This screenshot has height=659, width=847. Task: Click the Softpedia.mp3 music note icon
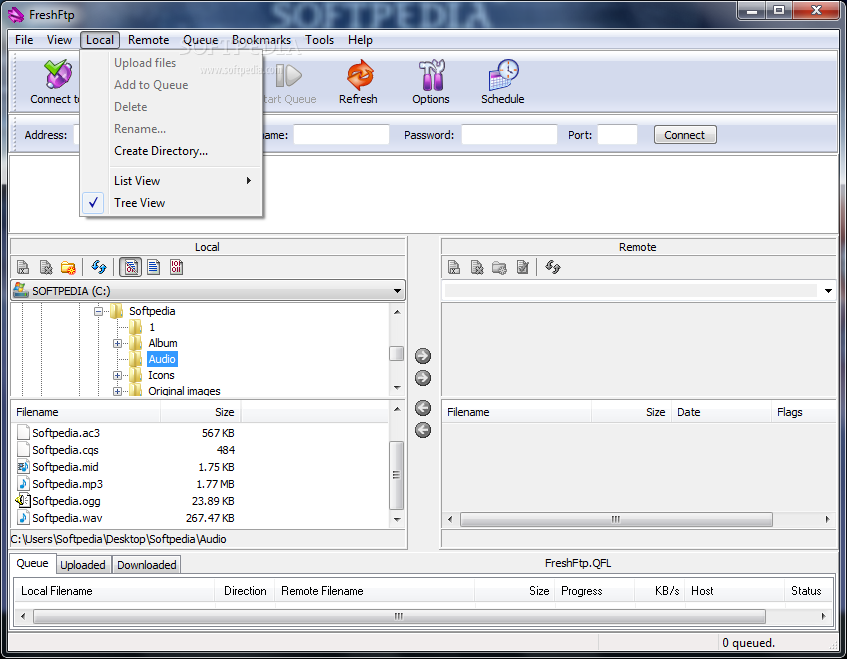[x=23, y=483]
